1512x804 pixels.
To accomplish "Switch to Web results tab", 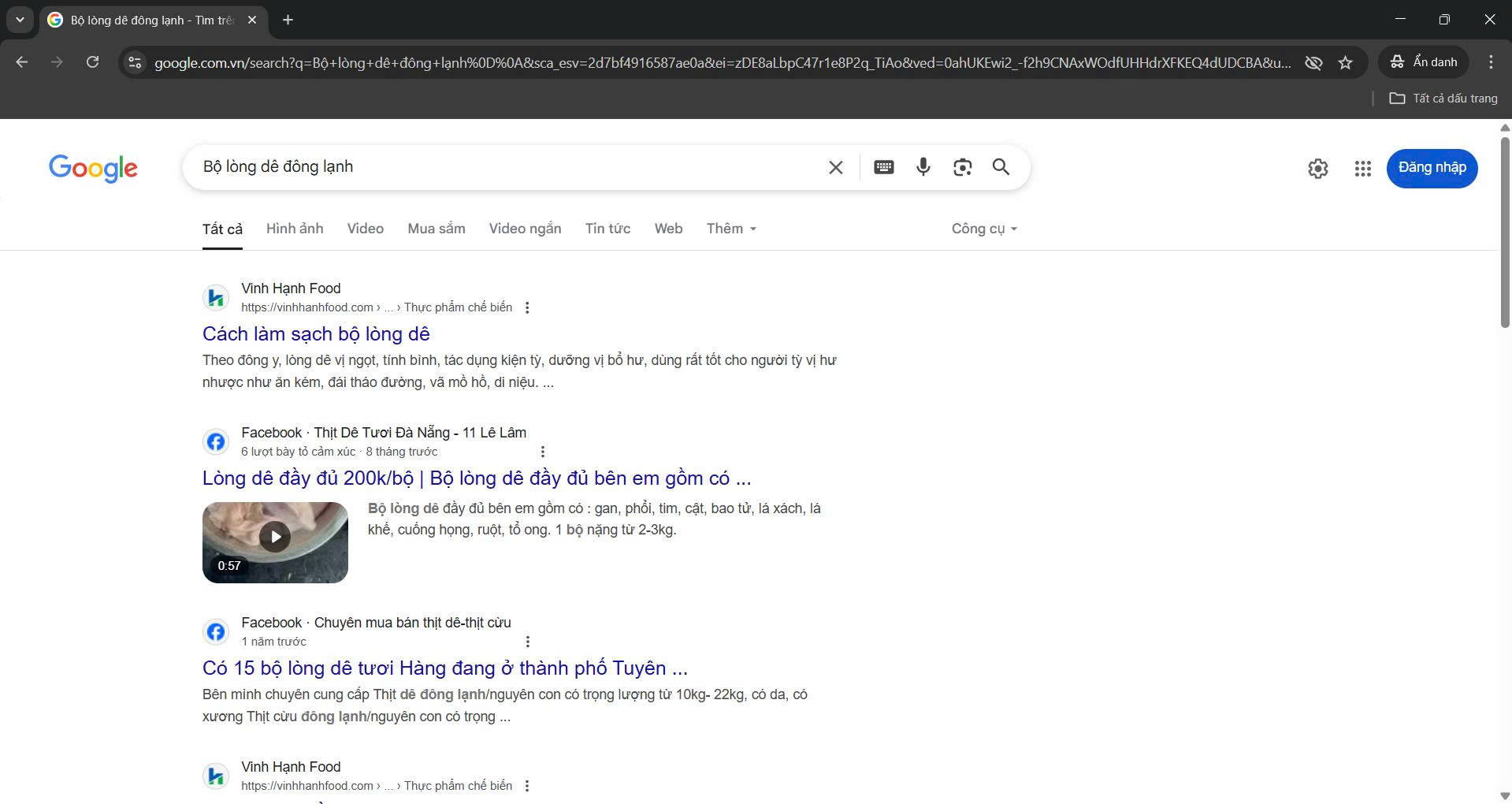I will (x=668, y=229).
